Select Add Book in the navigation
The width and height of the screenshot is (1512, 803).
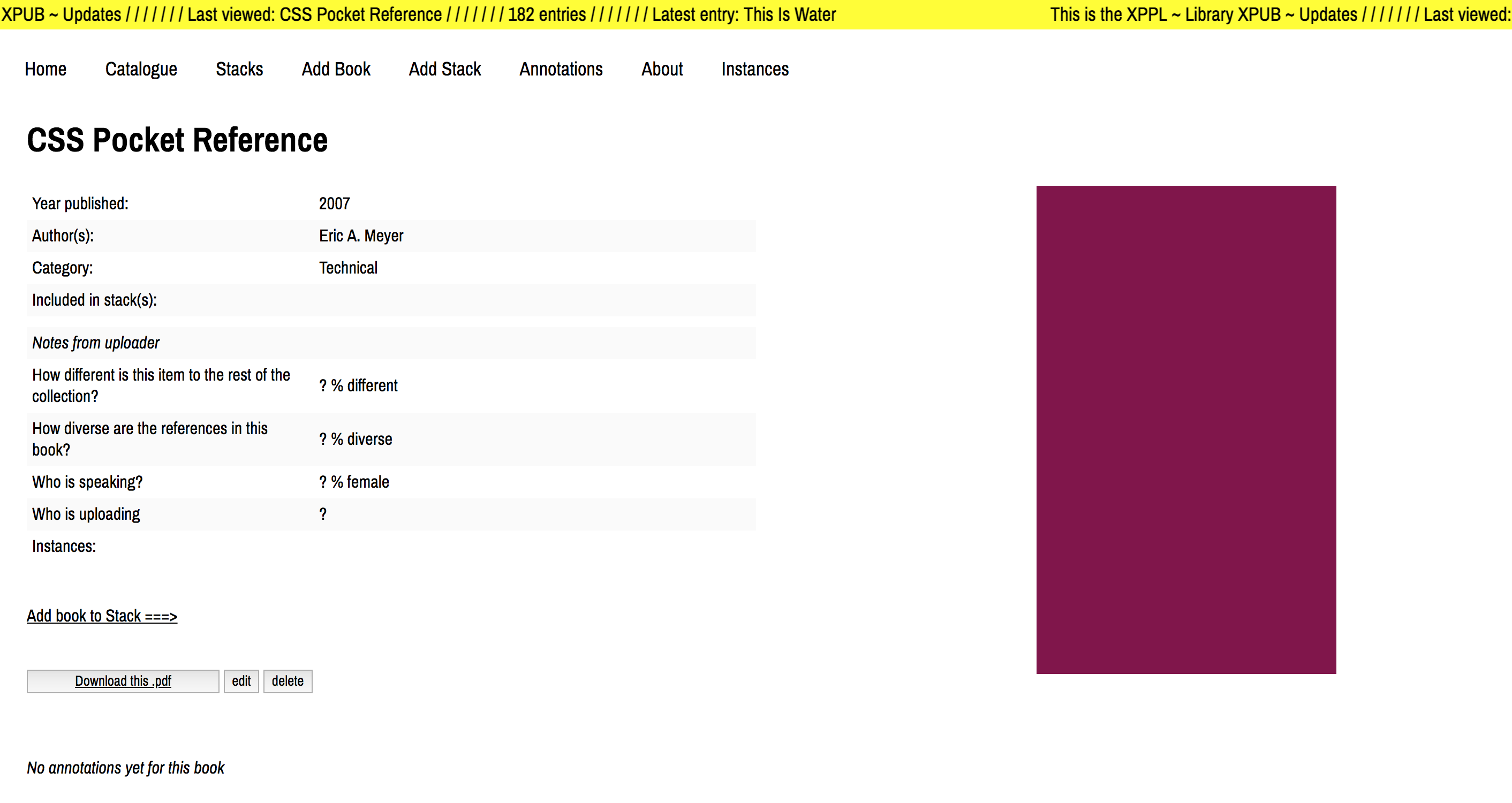pyautogui.click(x=336, y=69)
